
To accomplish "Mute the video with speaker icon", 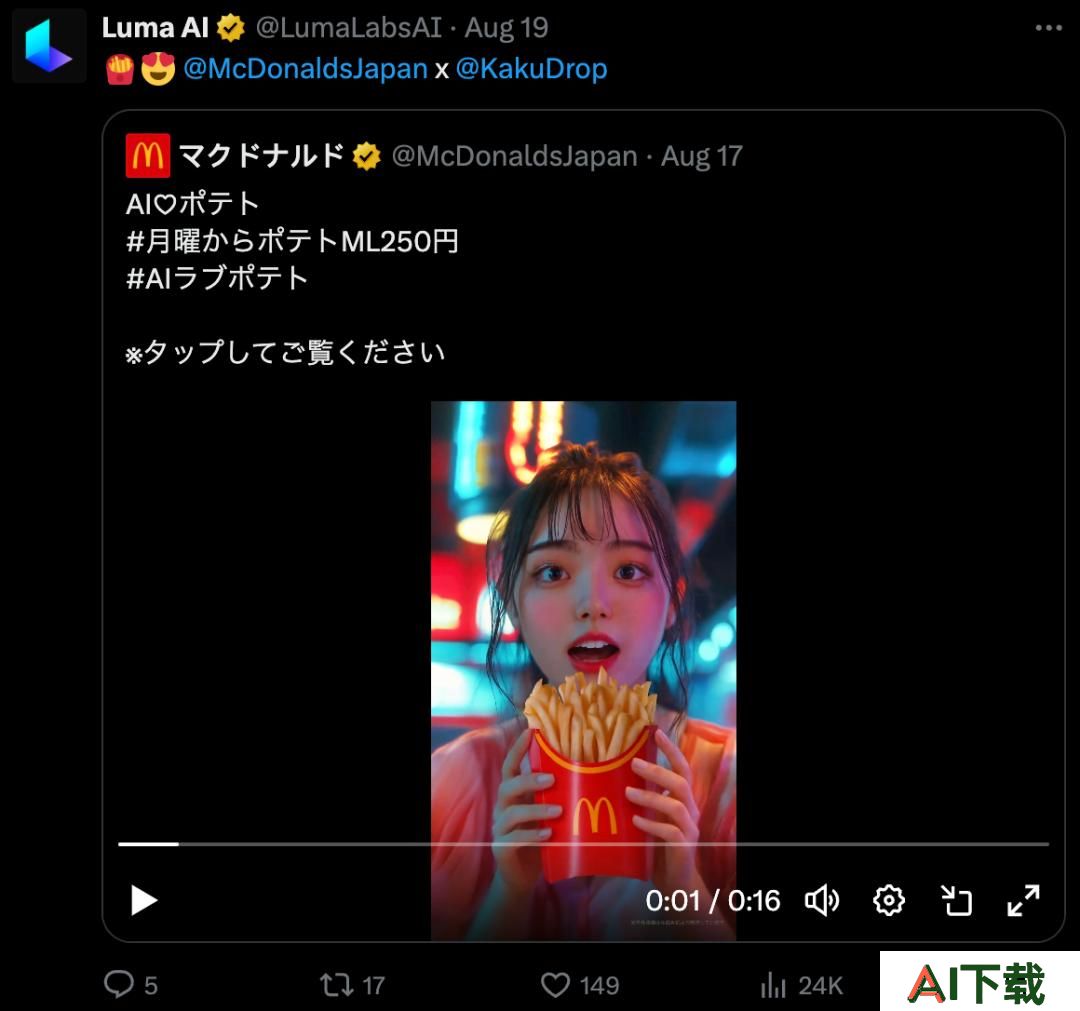I will pyautogui.click(x=822, y=900).
